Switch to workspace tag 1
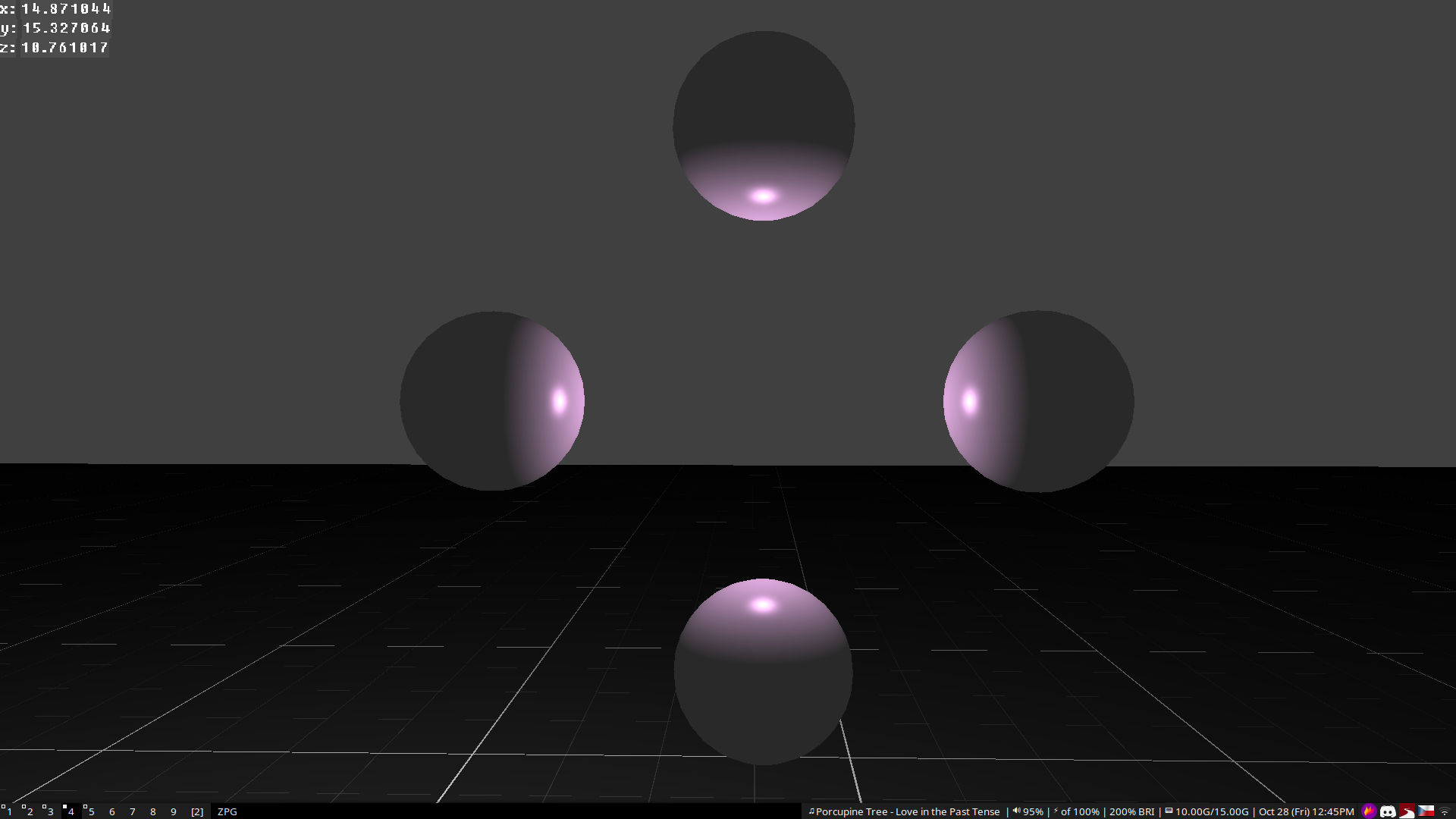Viewport: 1456px width, 819px height. click(9, 811)
